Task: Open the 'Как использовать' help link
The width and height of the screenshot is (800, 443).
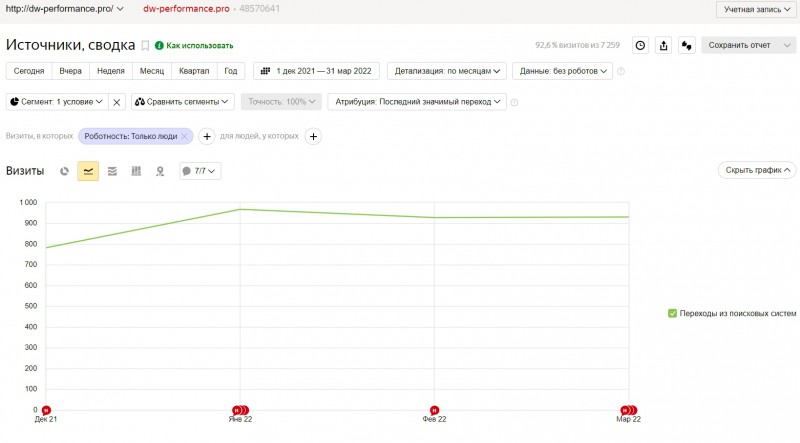Action: click(x=194, y=45)
